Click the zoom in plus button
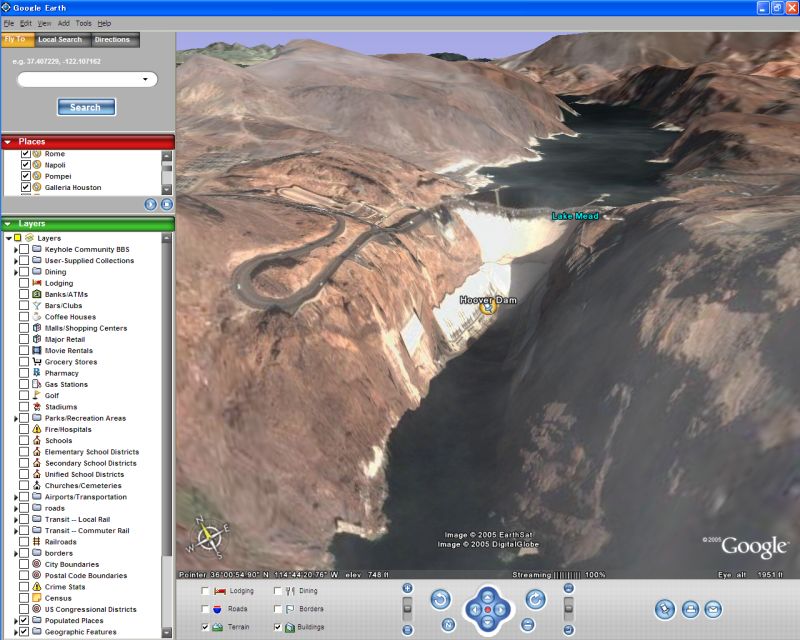Viewport: 800px width, 640px height. coord(407,588)
